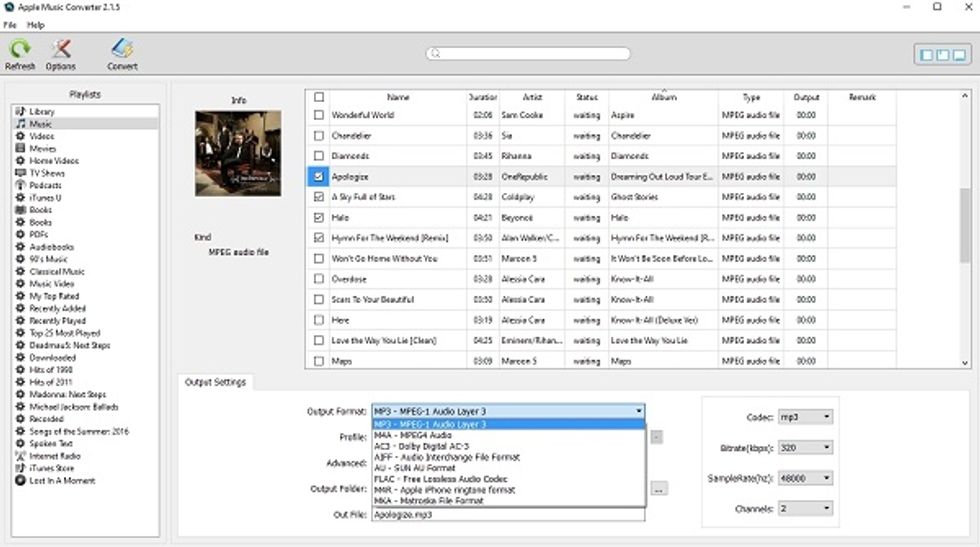Choose AU - SUN AU Format entry

click(508, 468)
